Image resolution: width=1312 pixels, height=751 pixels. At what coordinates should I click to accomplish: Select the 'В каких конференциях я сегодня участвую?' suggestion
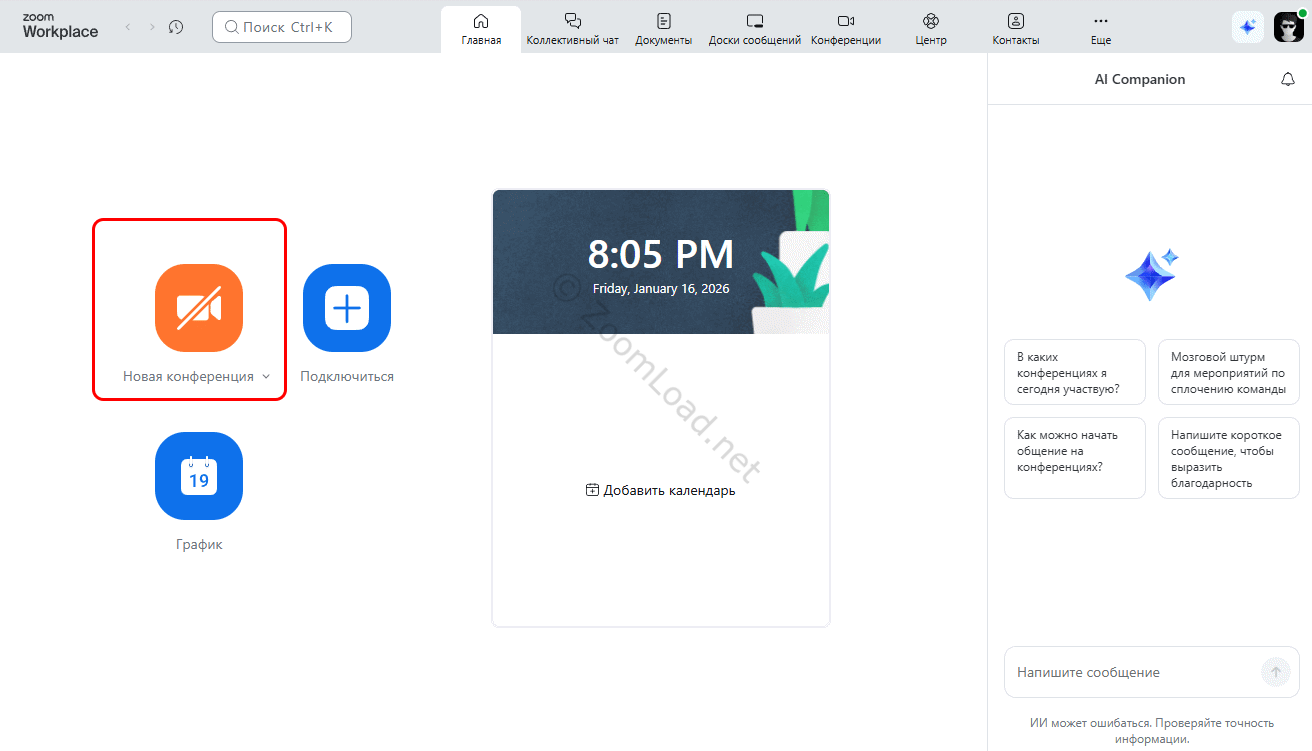click(x=1074, y=372)
